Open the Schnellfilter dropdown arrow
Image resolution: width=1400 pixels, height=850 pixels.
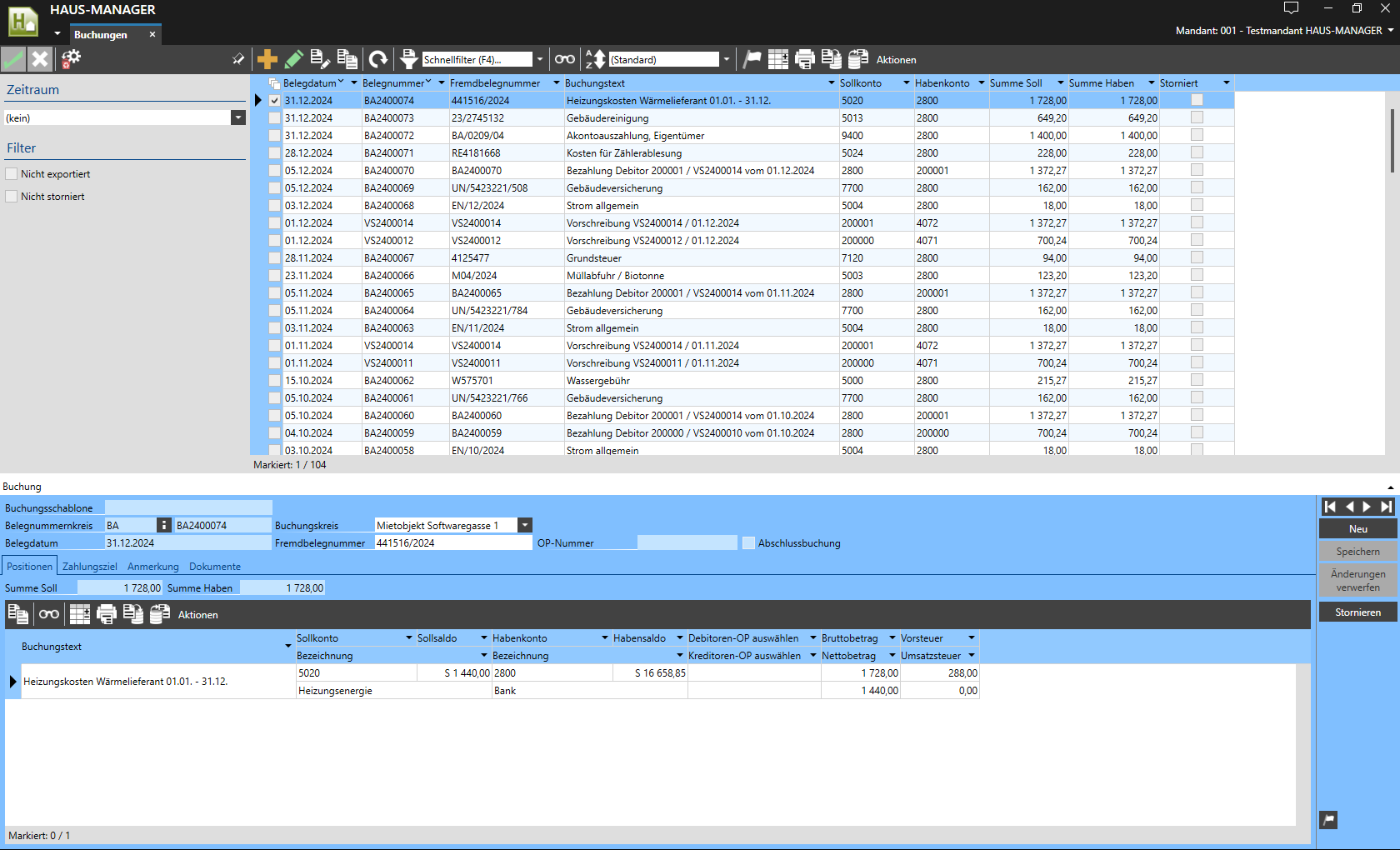click(540, 59)
